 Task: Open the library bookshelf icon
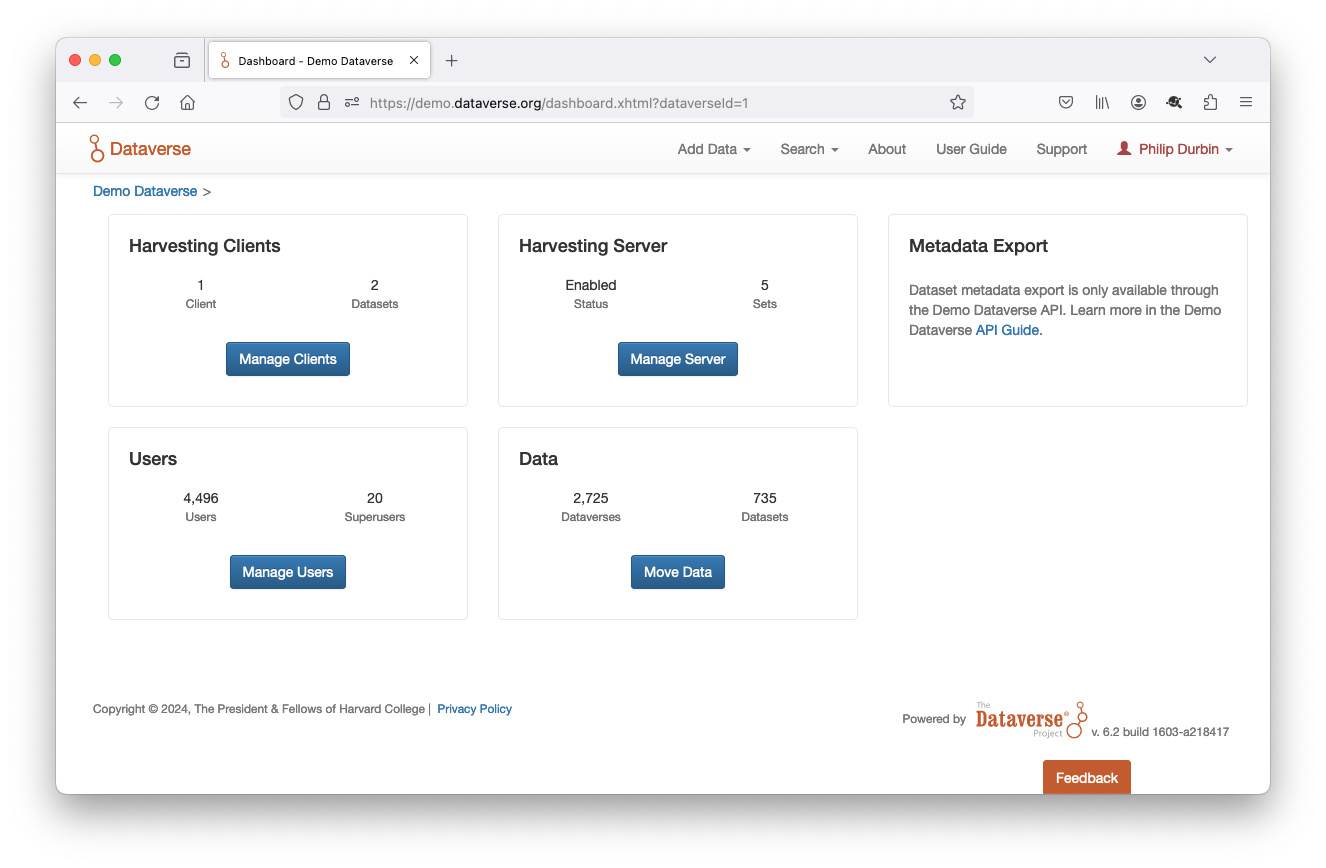coord(1102,102)
